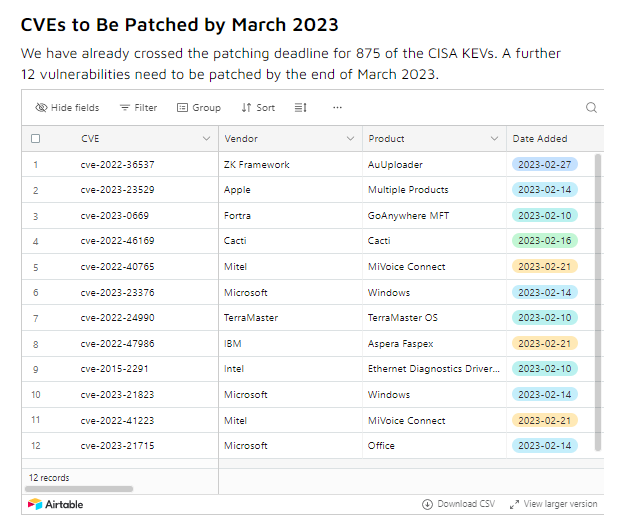Click row number 1
This screenshot has width=635, height=531.
(x=36, y=165)
